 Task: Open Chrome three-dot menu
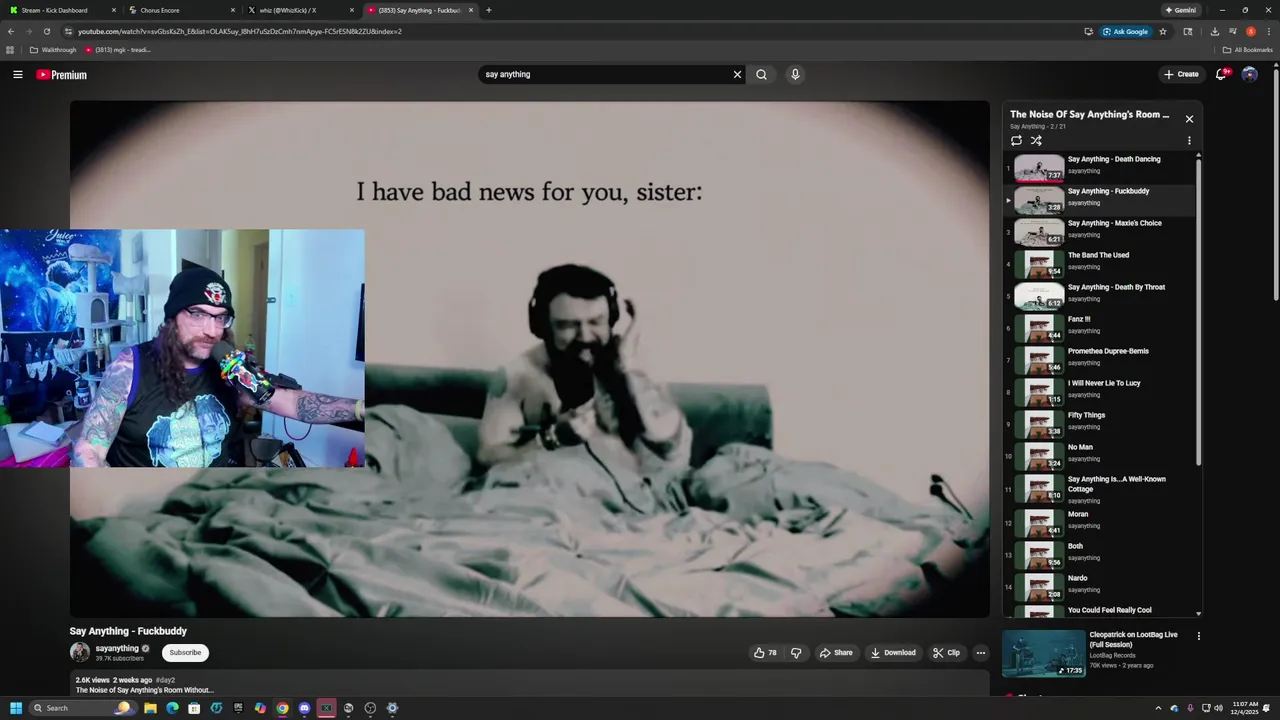point(1269,31)
